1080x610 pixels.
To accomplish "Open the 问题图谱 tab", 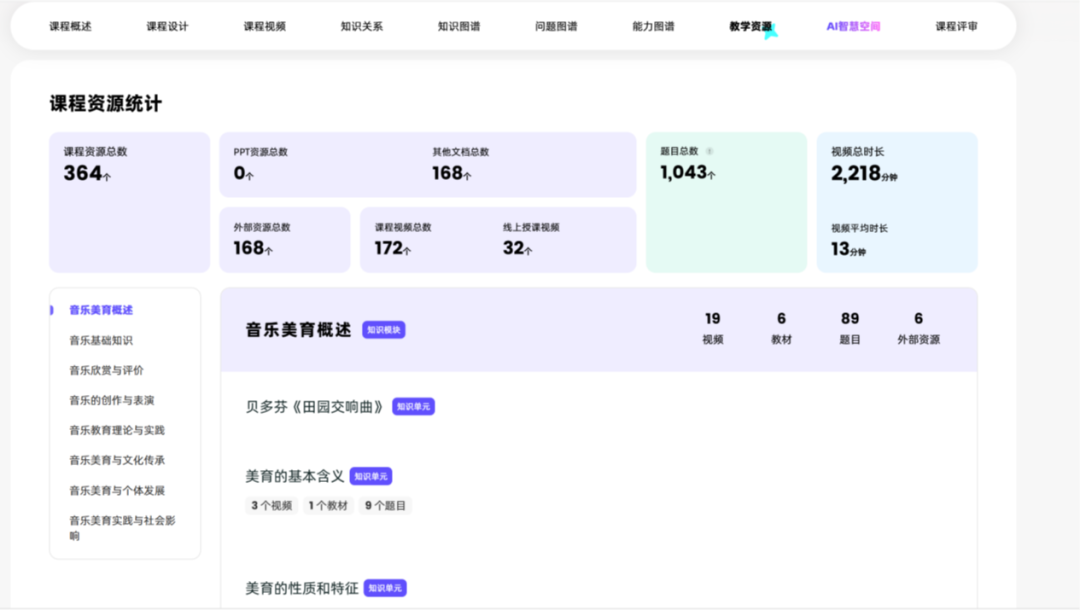I will coord(556,27).
